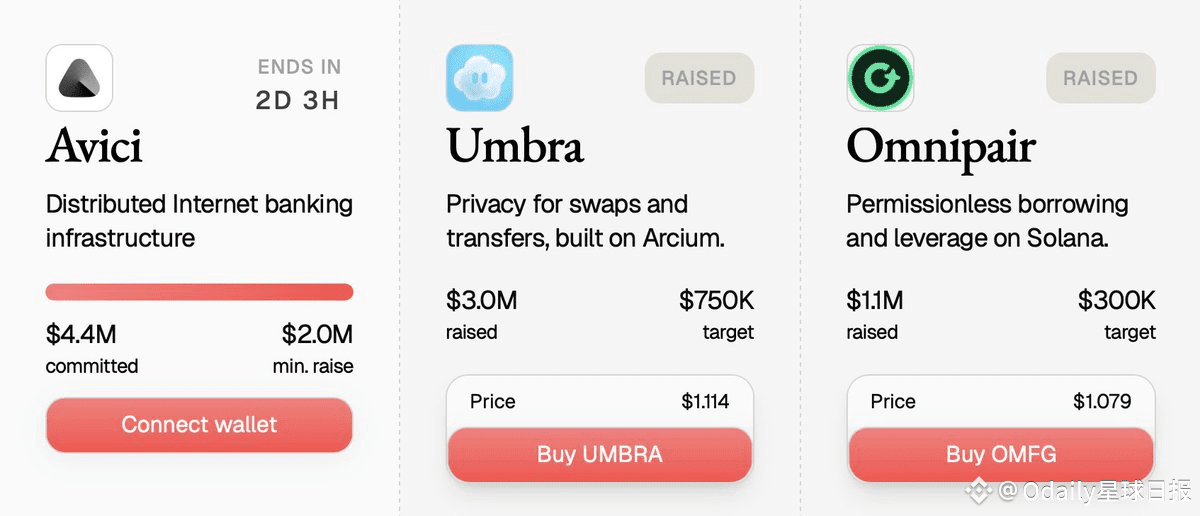
Task: Click the Avici red progress bar
Action: click(199, 292)
